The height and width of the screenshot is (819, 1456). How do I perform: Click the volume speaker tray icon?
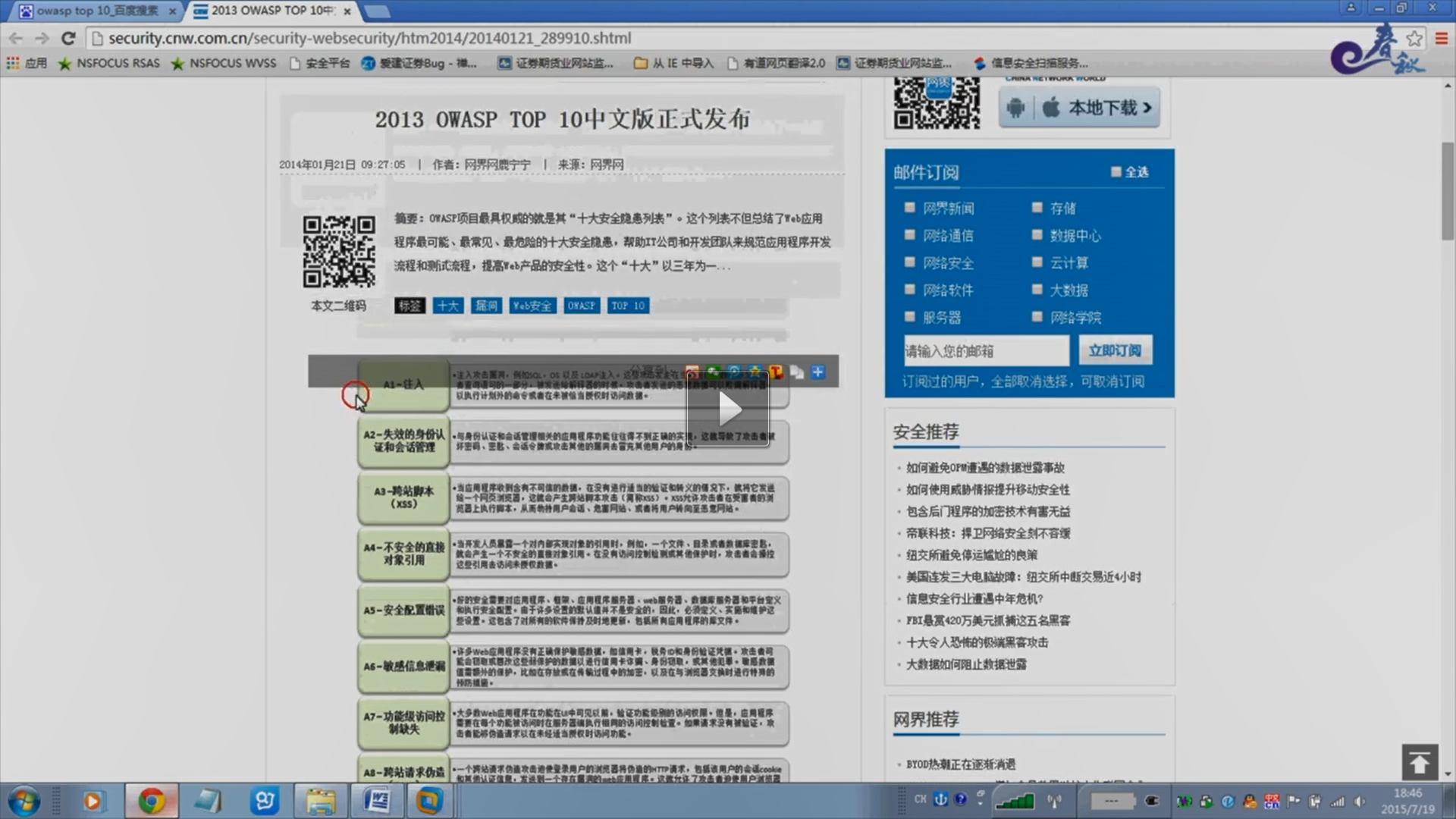(1360, 801)
